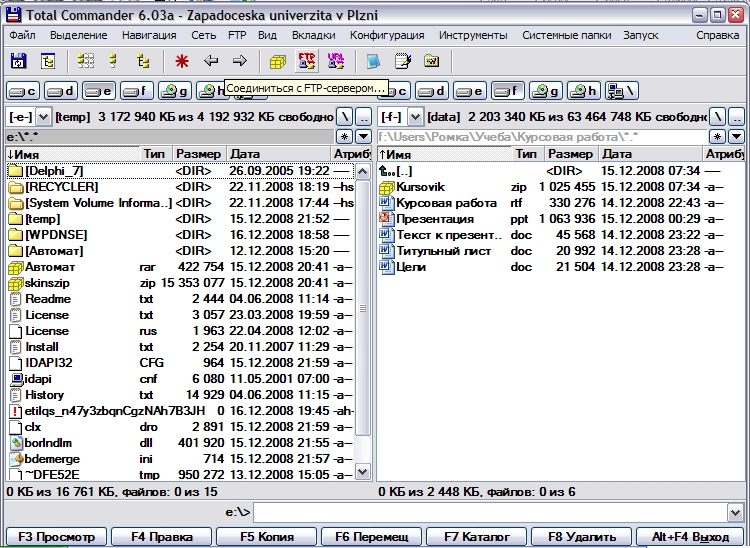Screen dimensions: 750x548
Task: Open directory history arrow for e:\*.*
Action: click(x=364, y=137)
